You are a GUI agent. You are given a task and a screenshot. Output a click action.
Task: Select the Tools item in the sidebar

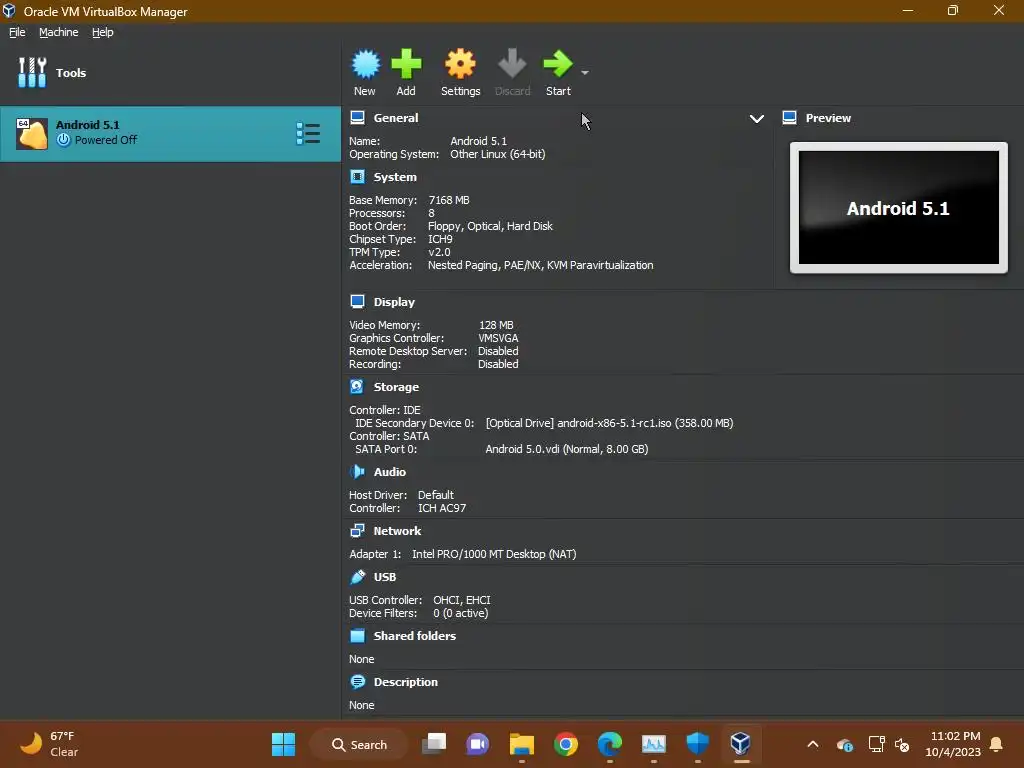170,72
